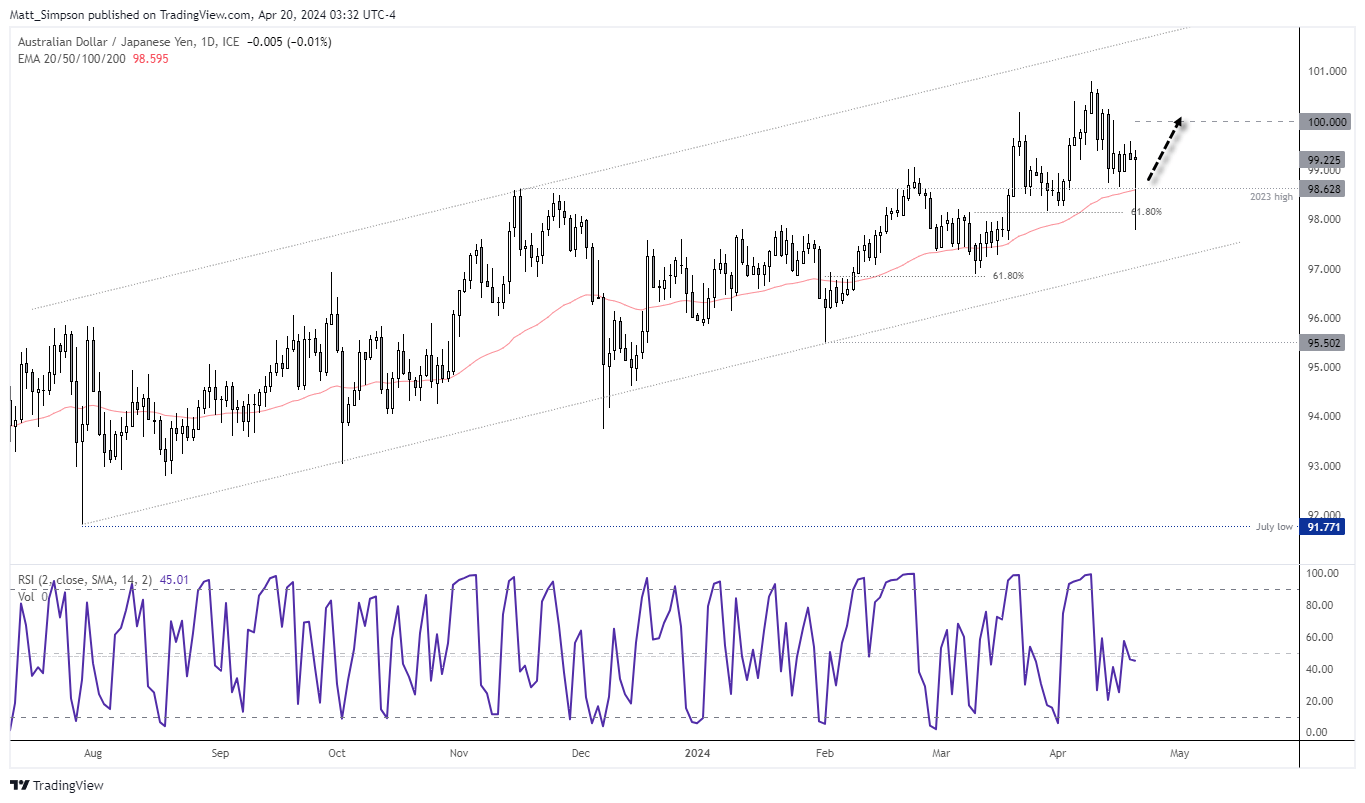Click the Aug label on time axis
This screenshot has height=803, width=1365.
pos(95,752)
